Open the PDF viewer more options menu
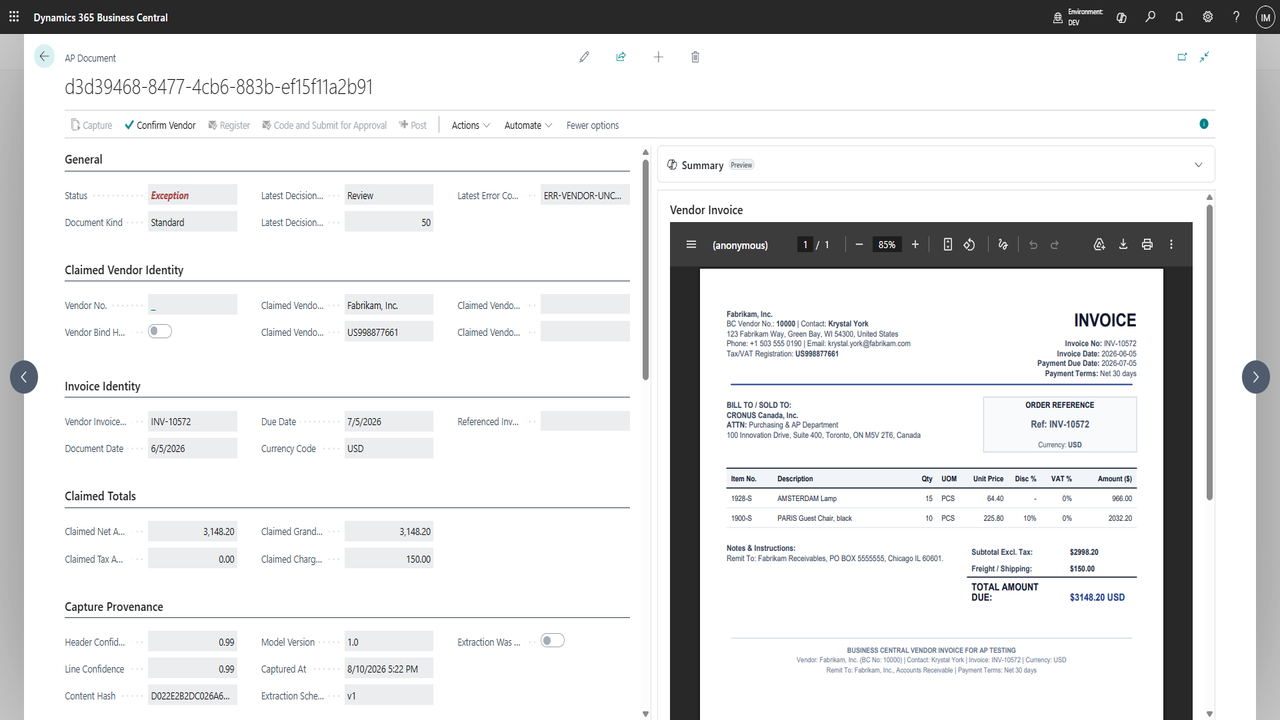Viewport: 1280px width, 720px height. (1171, 244)
